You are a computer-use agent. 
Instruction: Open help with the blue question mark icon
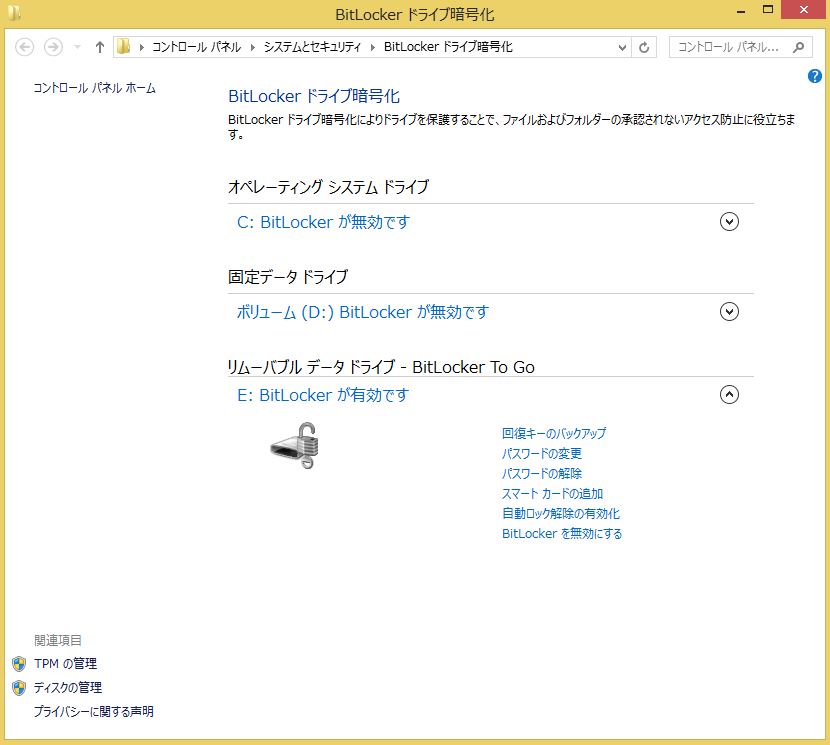tap(815, 77)
